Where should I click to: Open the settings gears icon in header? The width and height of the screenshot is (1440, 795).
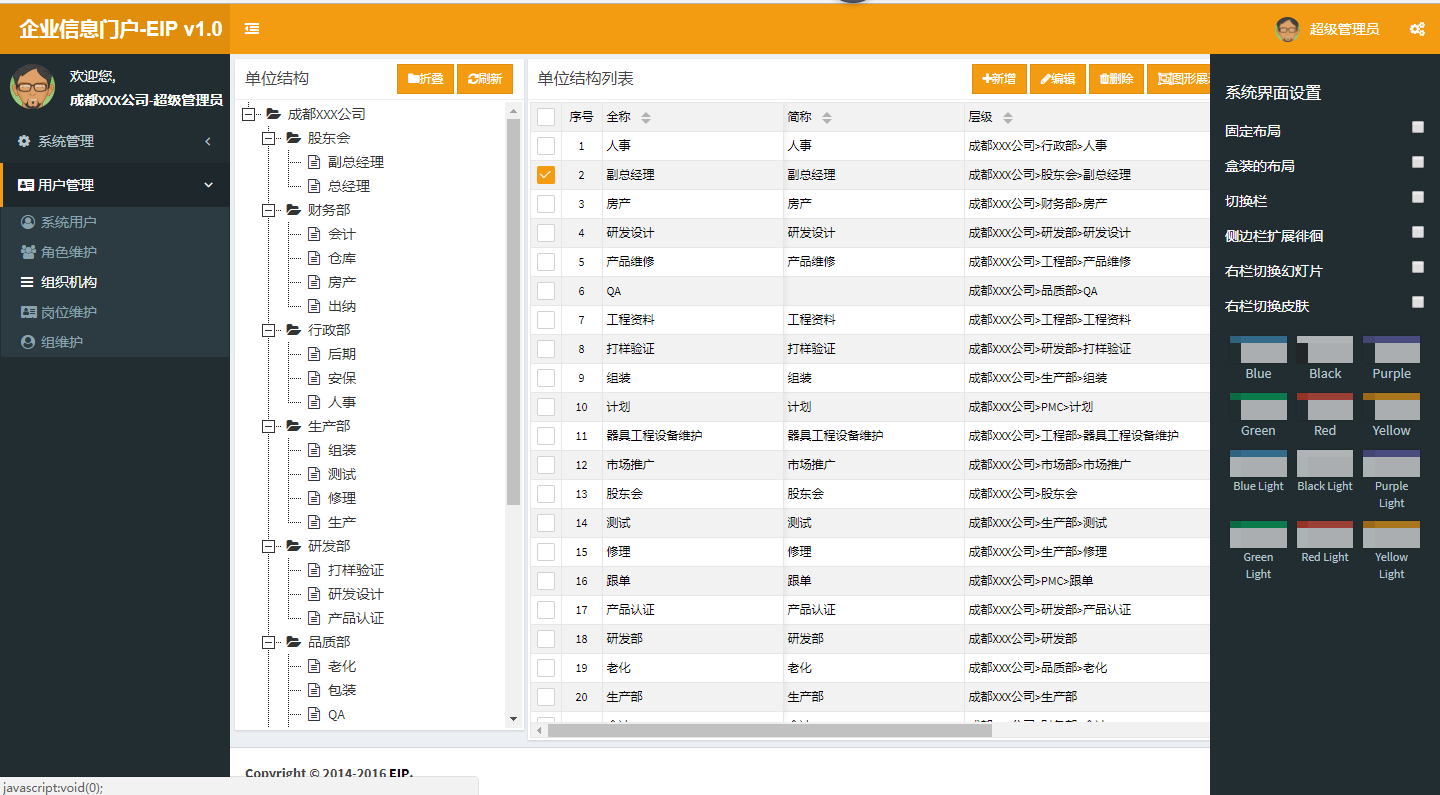(1417, 29)
